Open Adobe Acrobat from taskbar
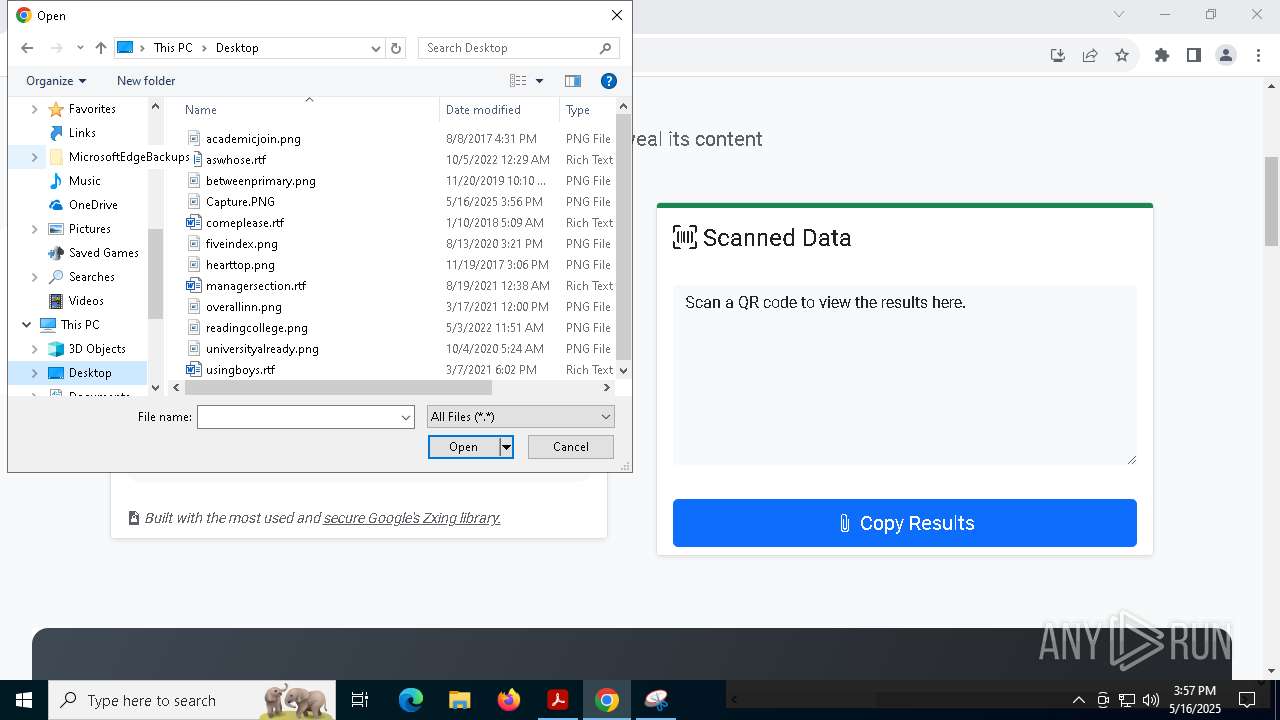Viewport: 1280px width, 720px height. click(x=557, y=700)
